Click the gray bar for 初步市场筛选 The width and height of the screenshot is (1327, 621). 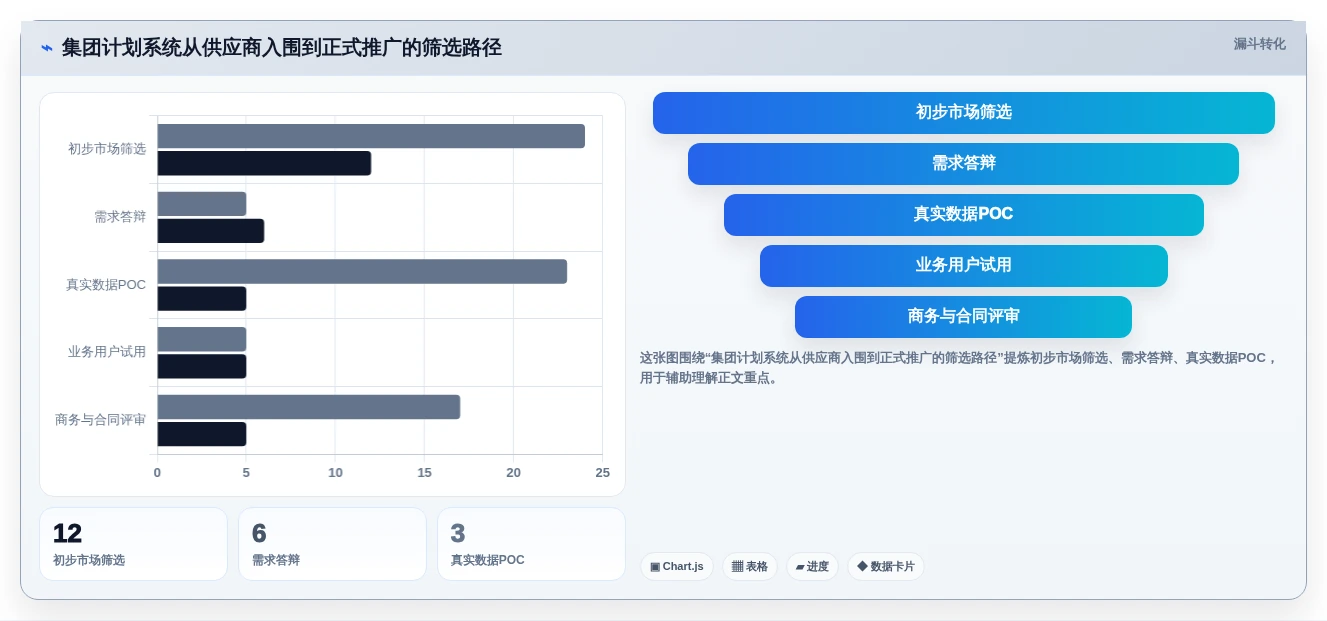tap(371, 136)
